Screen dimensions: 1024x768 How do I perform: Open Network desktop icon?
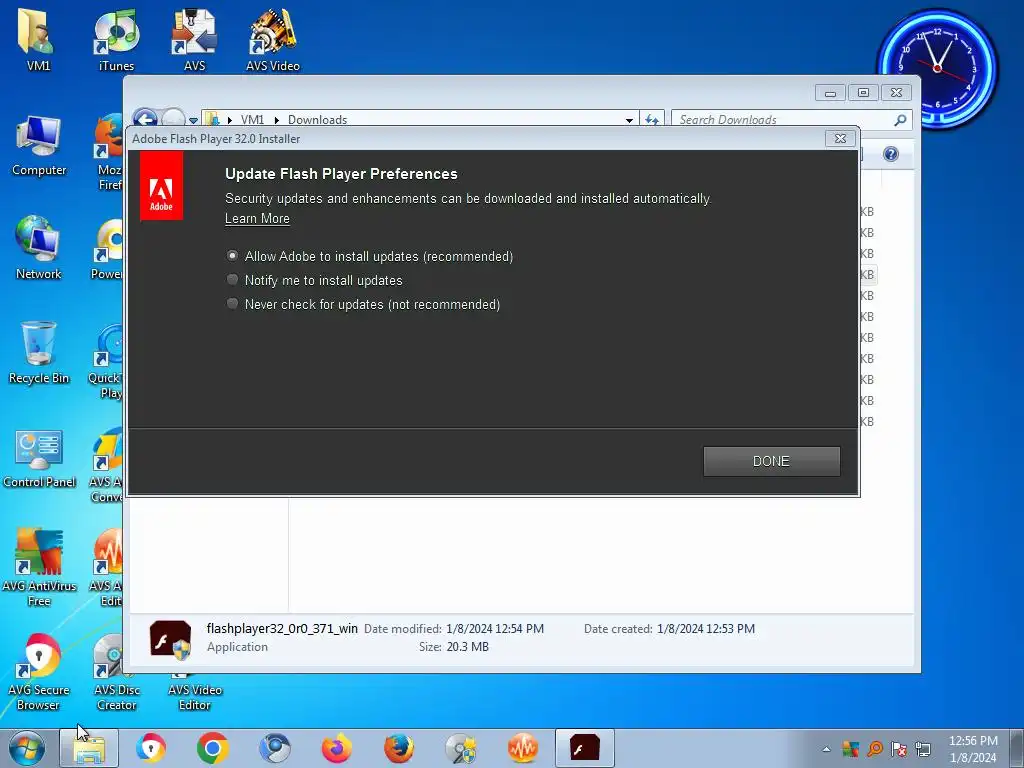39,248
